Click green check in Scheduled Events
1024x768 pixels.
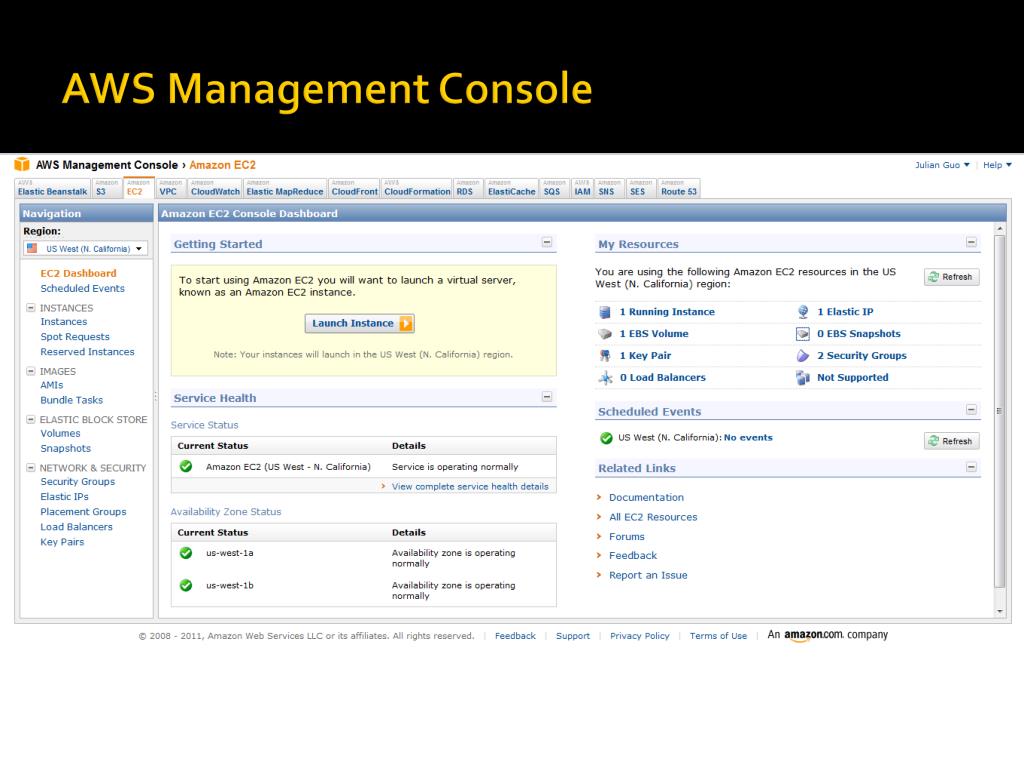pos(606,438)
